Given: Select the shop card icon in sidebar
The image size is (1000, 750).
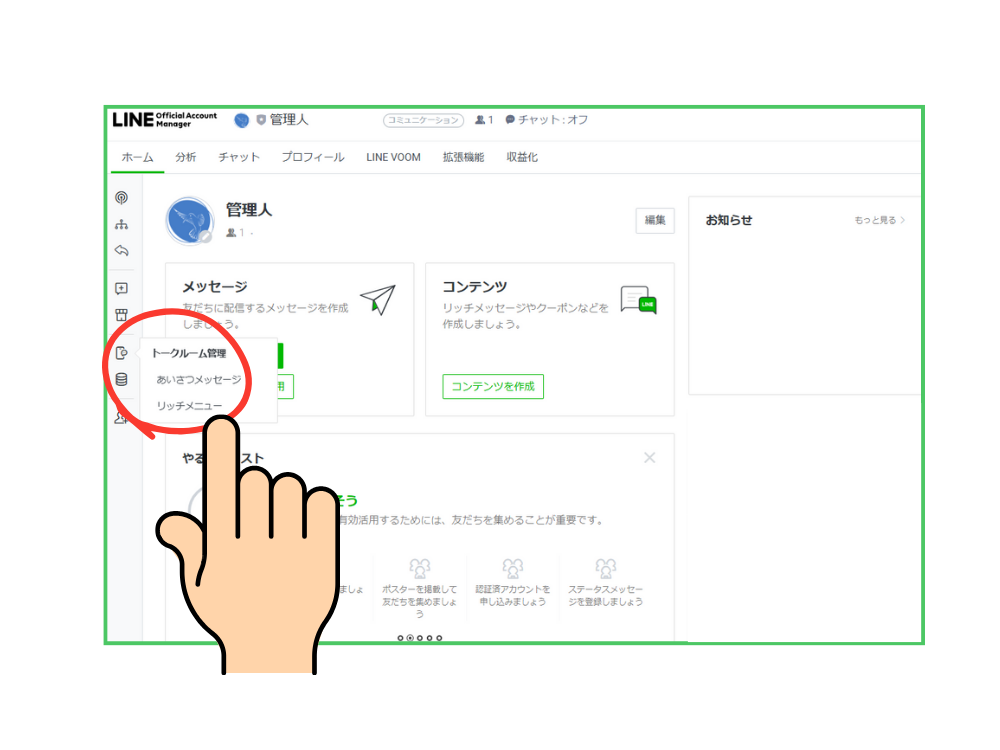Looking at the screenshot, I should (x=122, y=314).
